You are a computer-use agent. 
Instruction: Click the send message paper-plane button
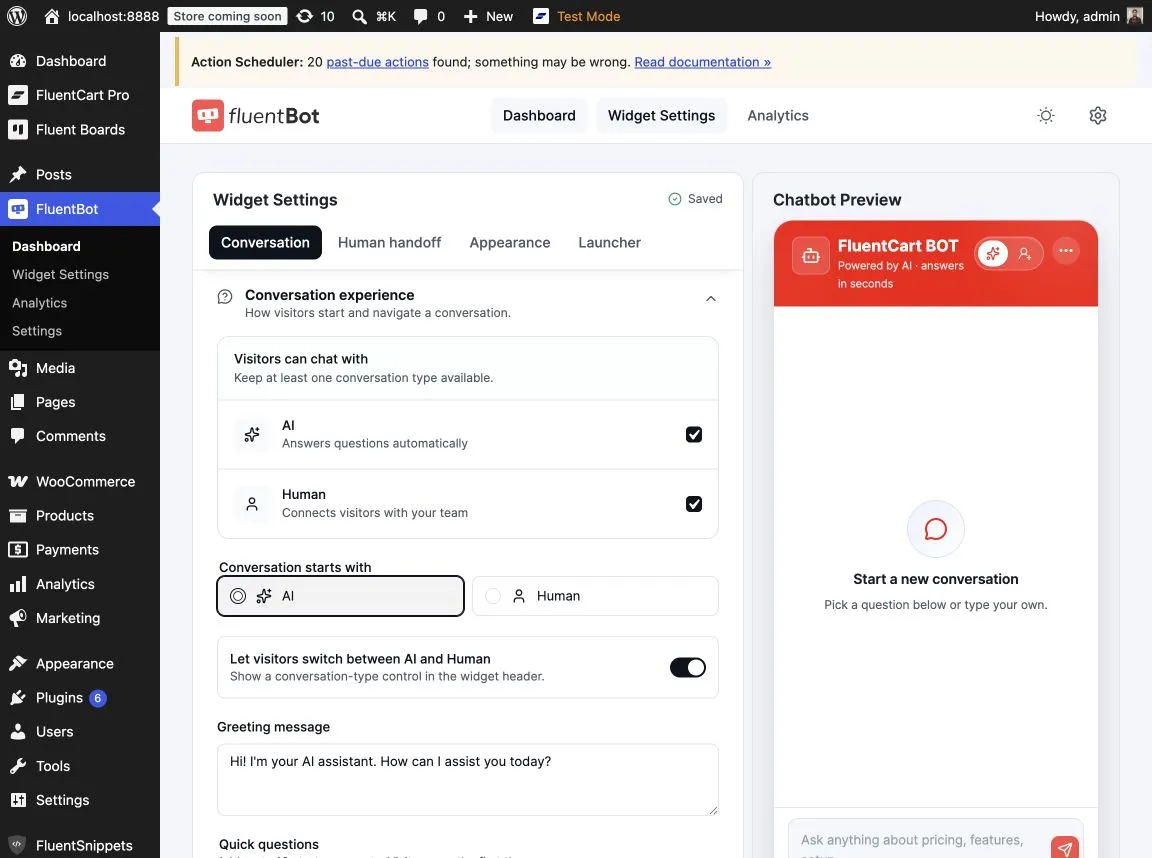coord(1065,847)
